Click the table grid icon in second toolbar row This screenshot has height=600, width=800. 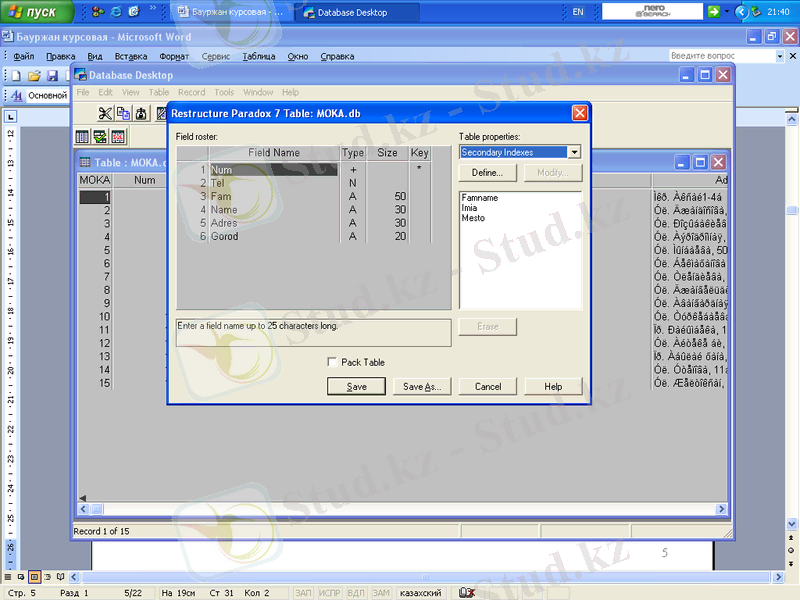82,137
